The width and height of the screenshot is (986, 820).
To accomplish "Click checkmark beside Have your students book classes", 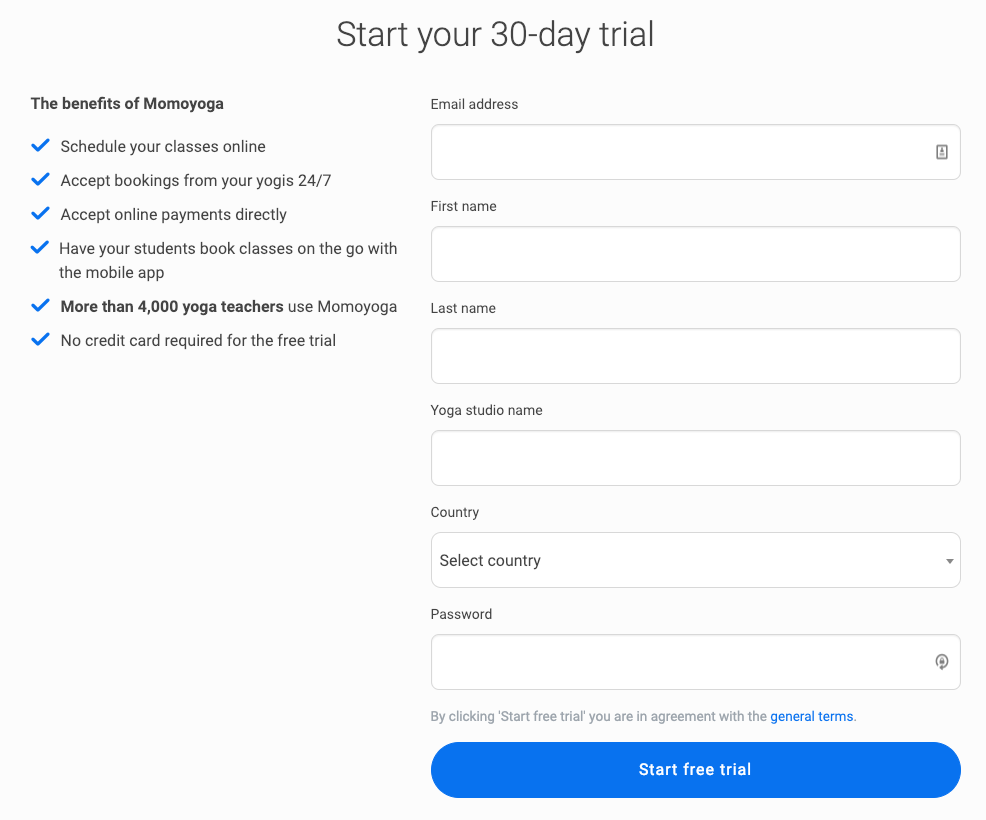I will [40, 247].
